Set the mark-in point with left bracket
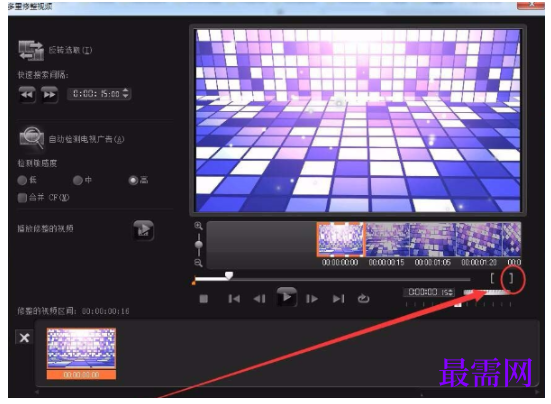The height and width of the screenshot is (404, 551). click(493, 279)
